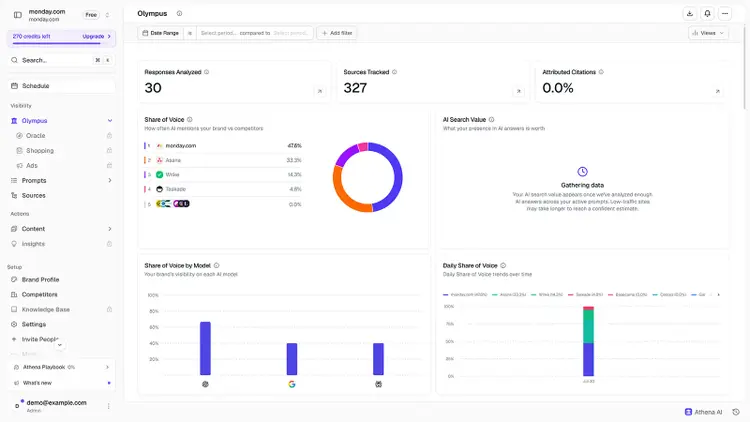This screenshot has height=422, width=750.
Task: Click Invite People
Action: pyautogui.click(x=40, y=339)
